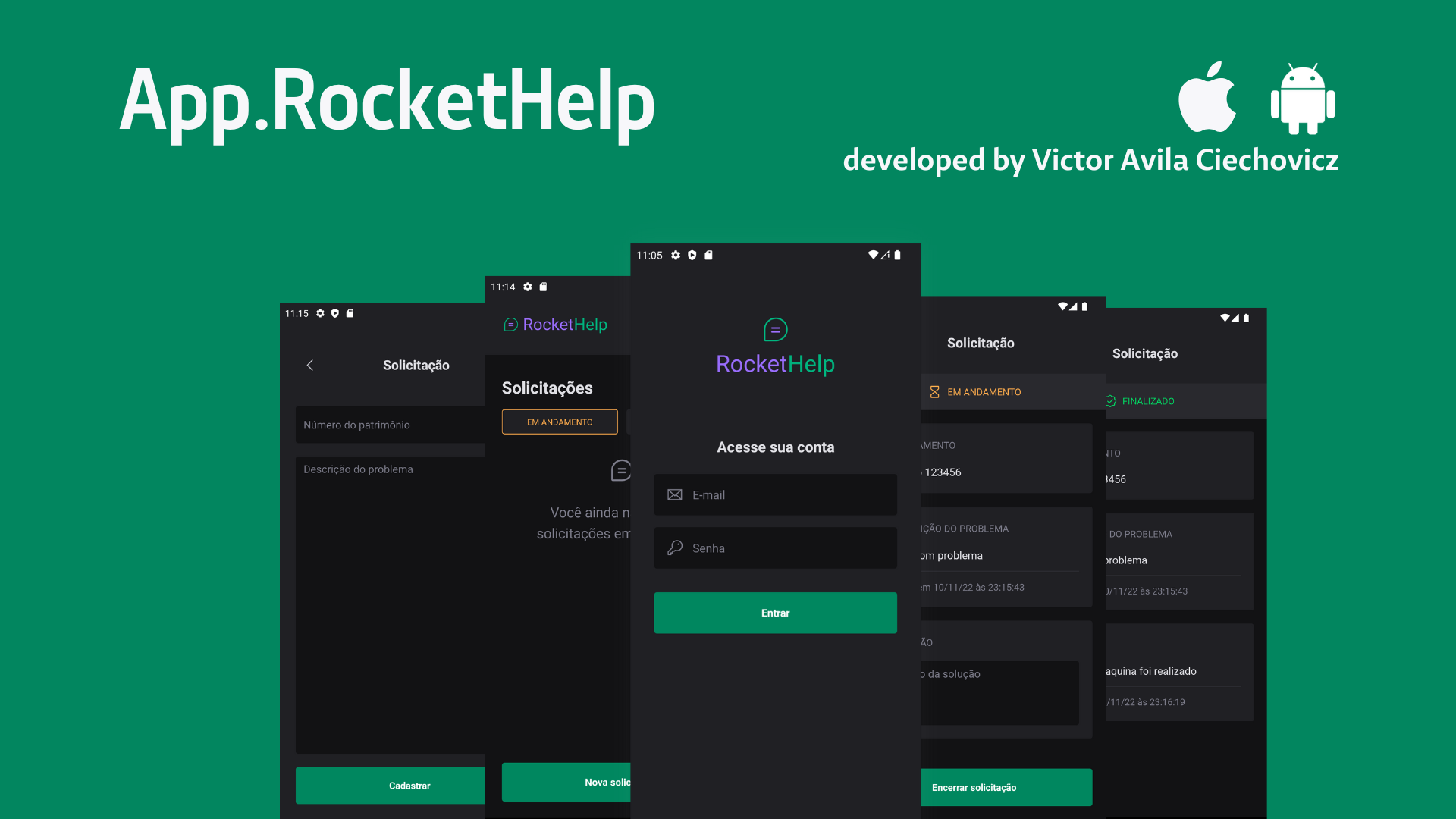Open the Solicitação detail screen header
The image size is (1456, 819).
coord(981,343)
